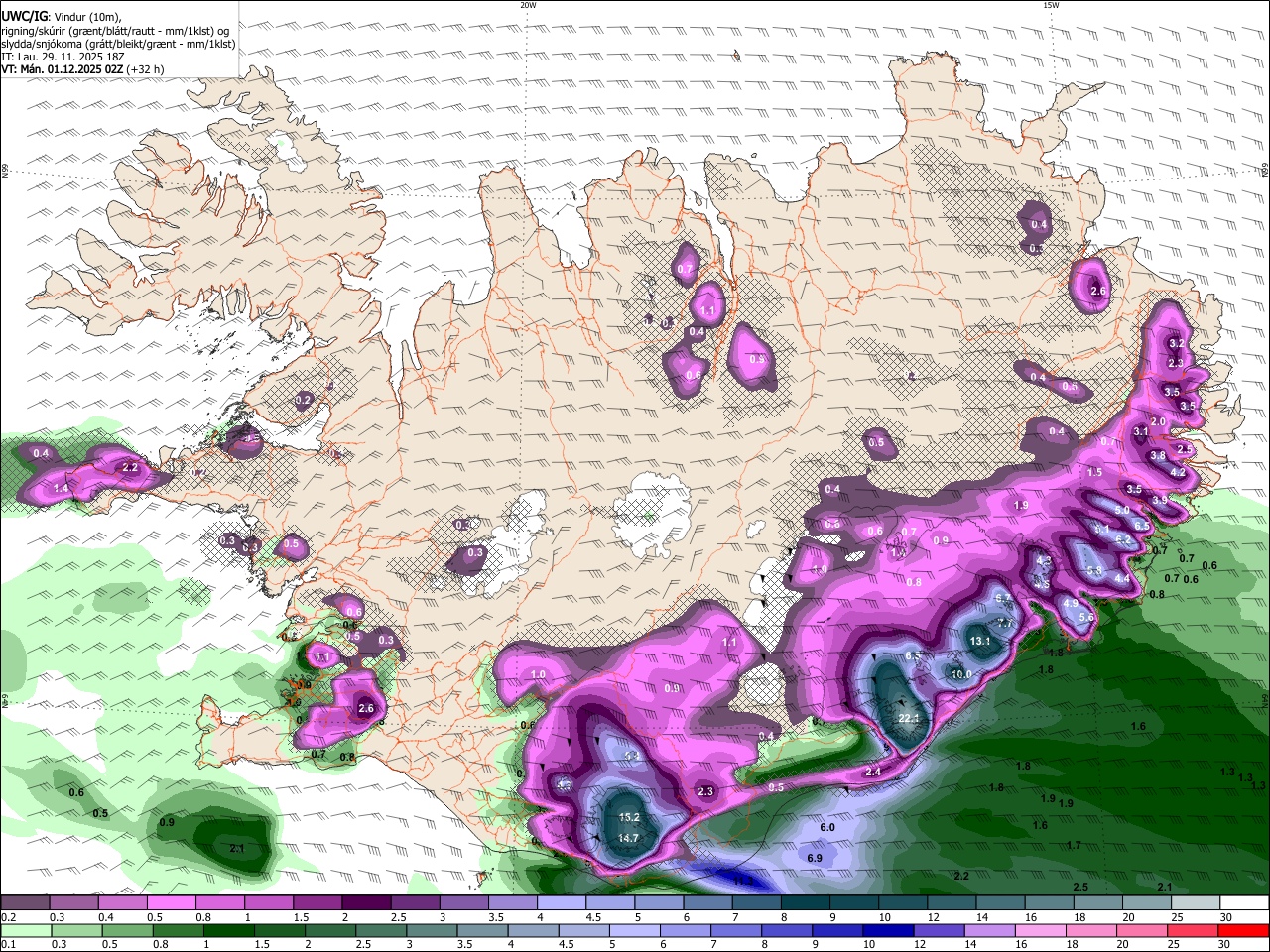Click the 13.1 precipitation value

(x=980, y=642)
